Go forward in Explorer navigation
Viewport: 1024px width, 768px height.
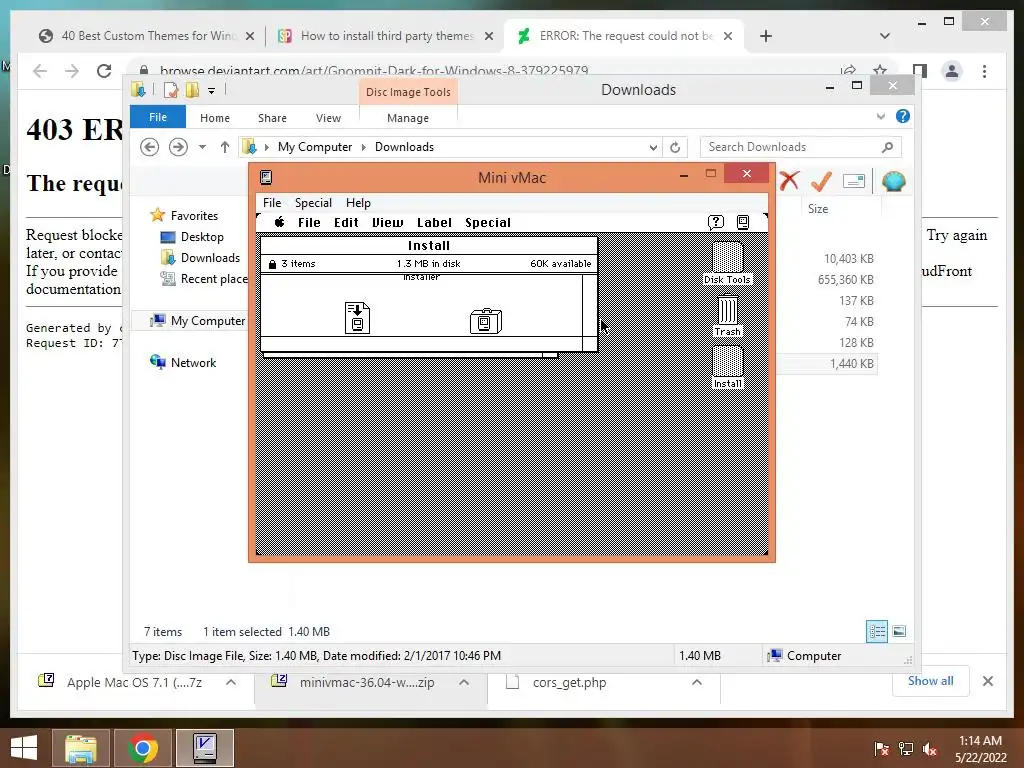click(178, 147)
